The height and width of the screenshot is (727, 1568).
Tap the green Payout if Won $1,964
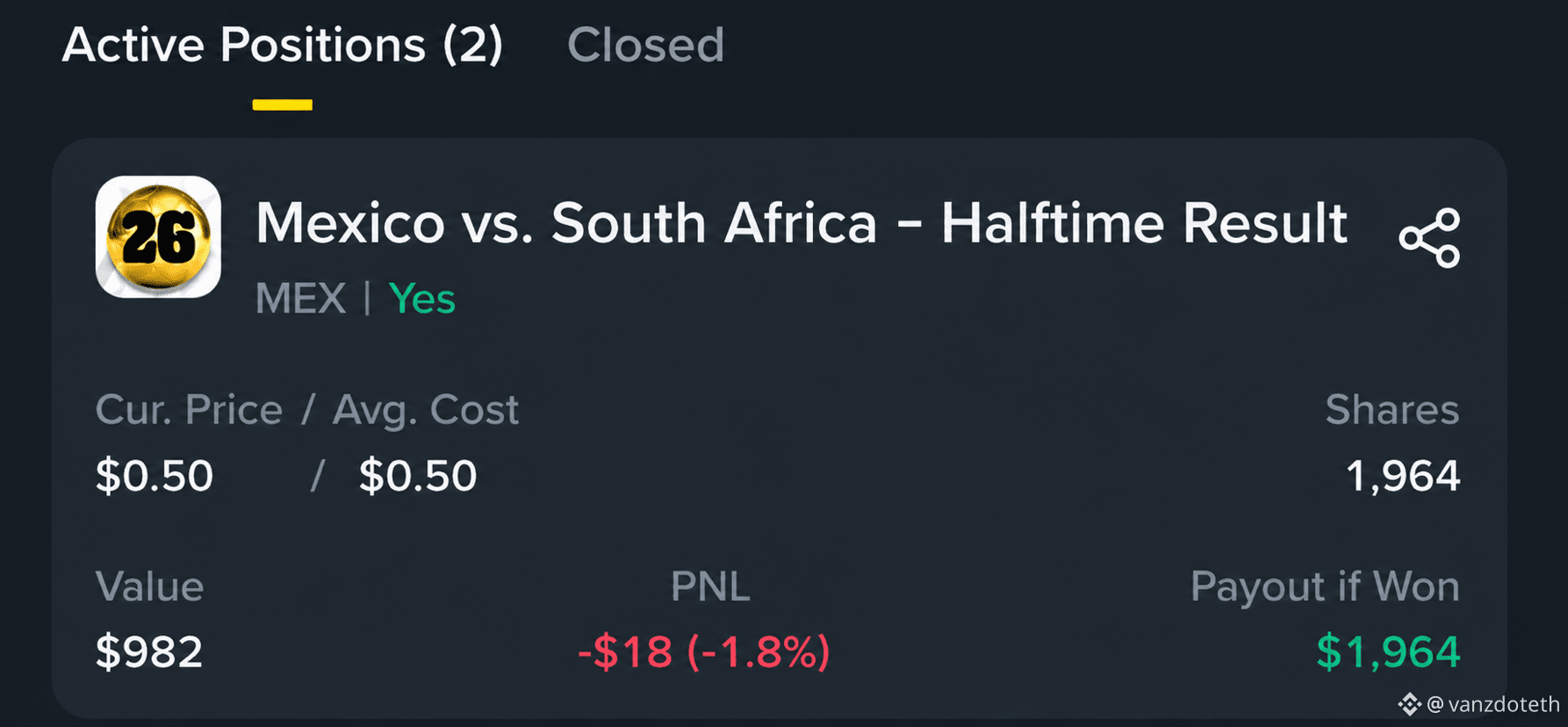(1388, 651)
